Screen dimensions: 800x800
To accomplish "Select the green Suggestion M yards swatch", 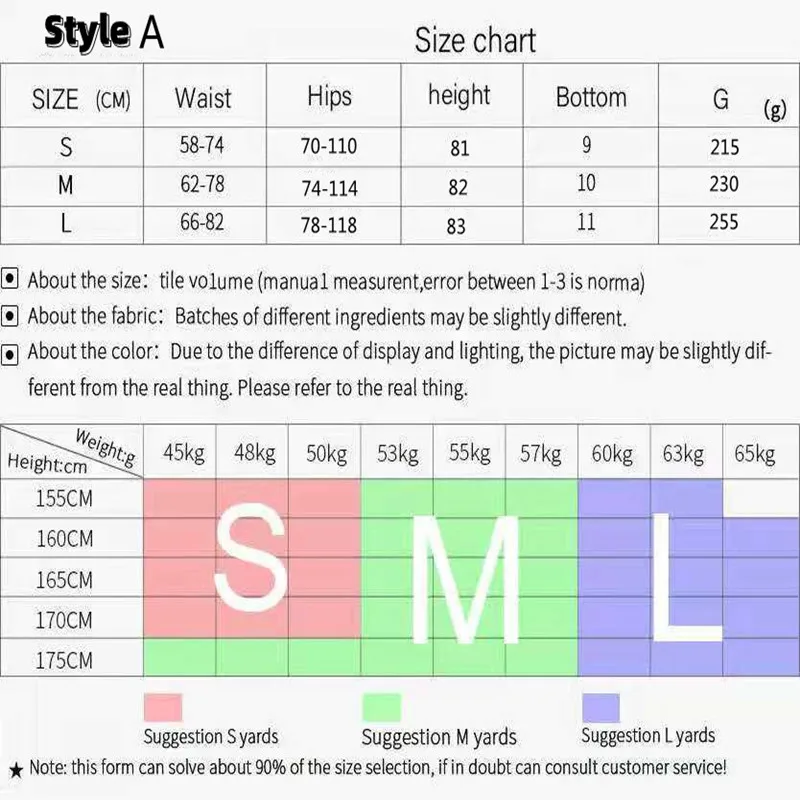I will [x=380, y=709].
